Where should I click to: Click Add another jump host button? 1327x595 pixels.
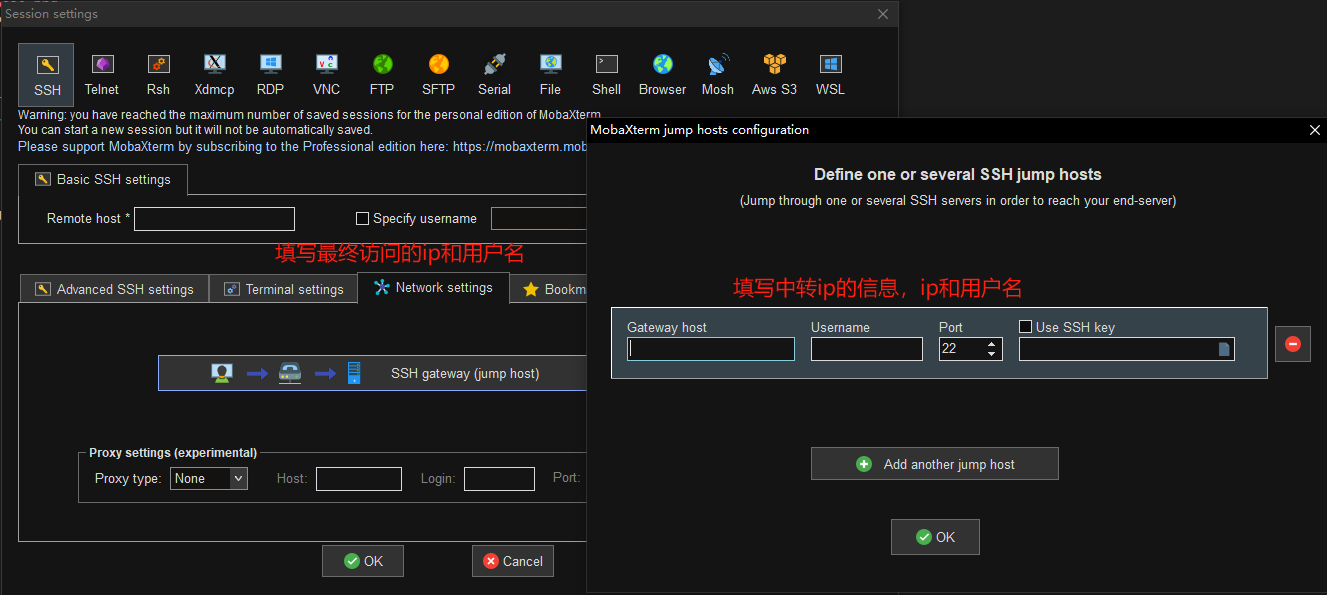pyautogui.click(x=934, y=464)
